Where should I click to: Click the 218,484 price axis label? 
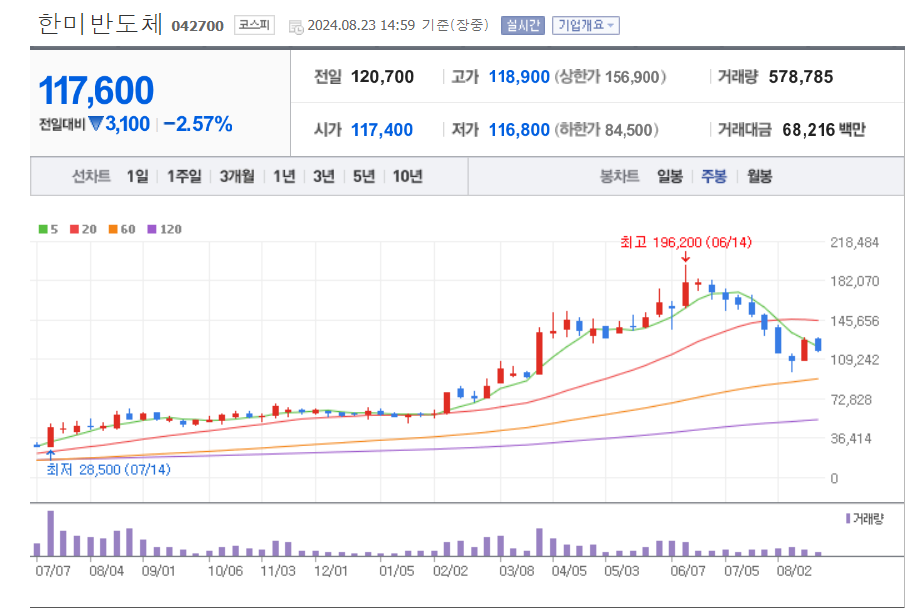pyautogui.click(x=854, y=243)
